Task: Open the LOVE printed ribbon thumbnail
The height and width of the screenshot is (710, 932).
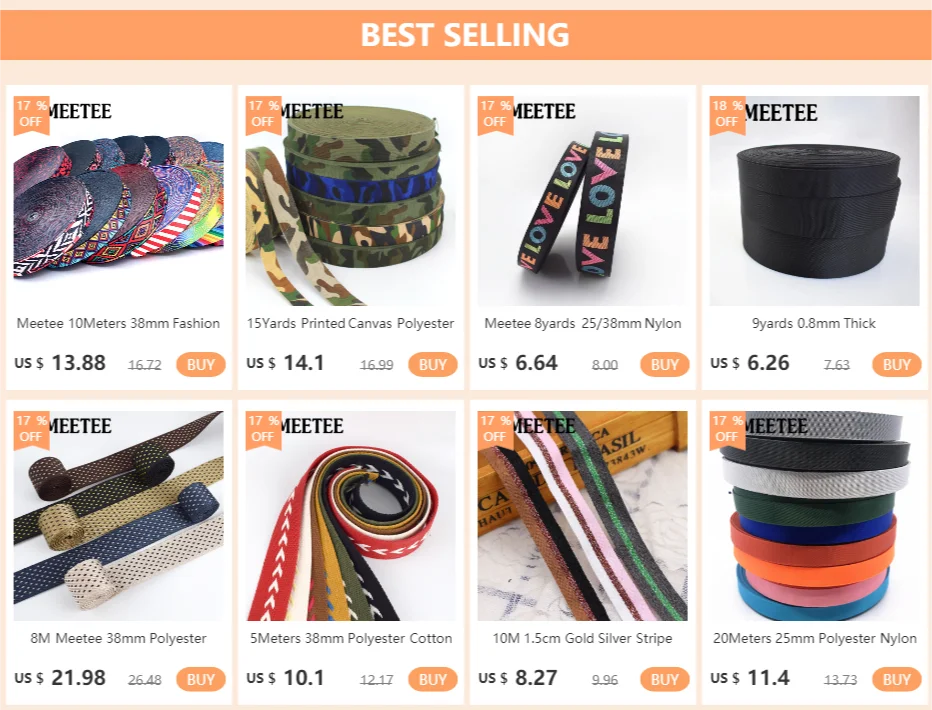Action: pos(582,201)
